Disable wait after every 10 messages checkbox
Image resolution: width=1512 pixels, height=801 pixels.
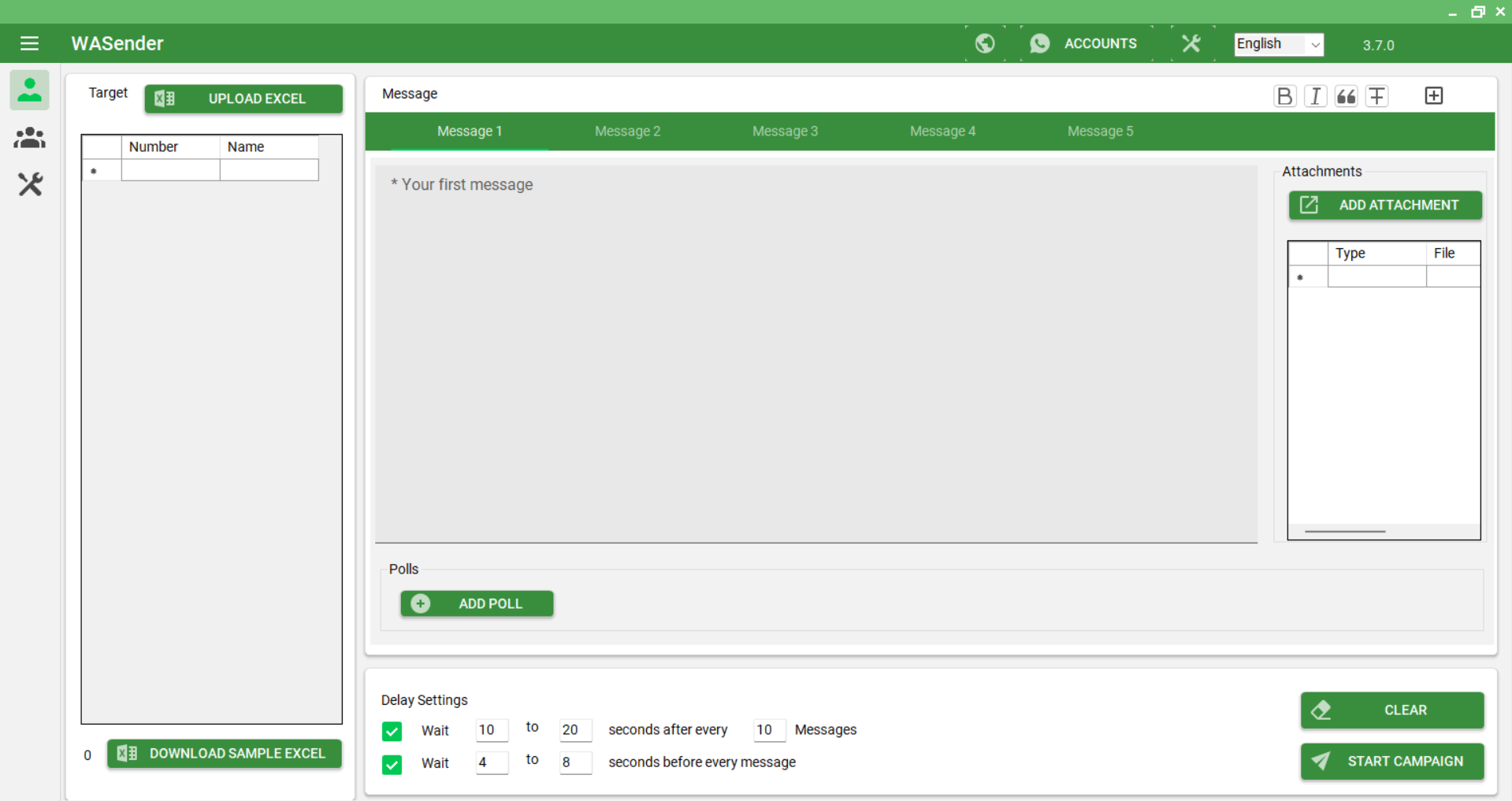click(x=392, y=731)
